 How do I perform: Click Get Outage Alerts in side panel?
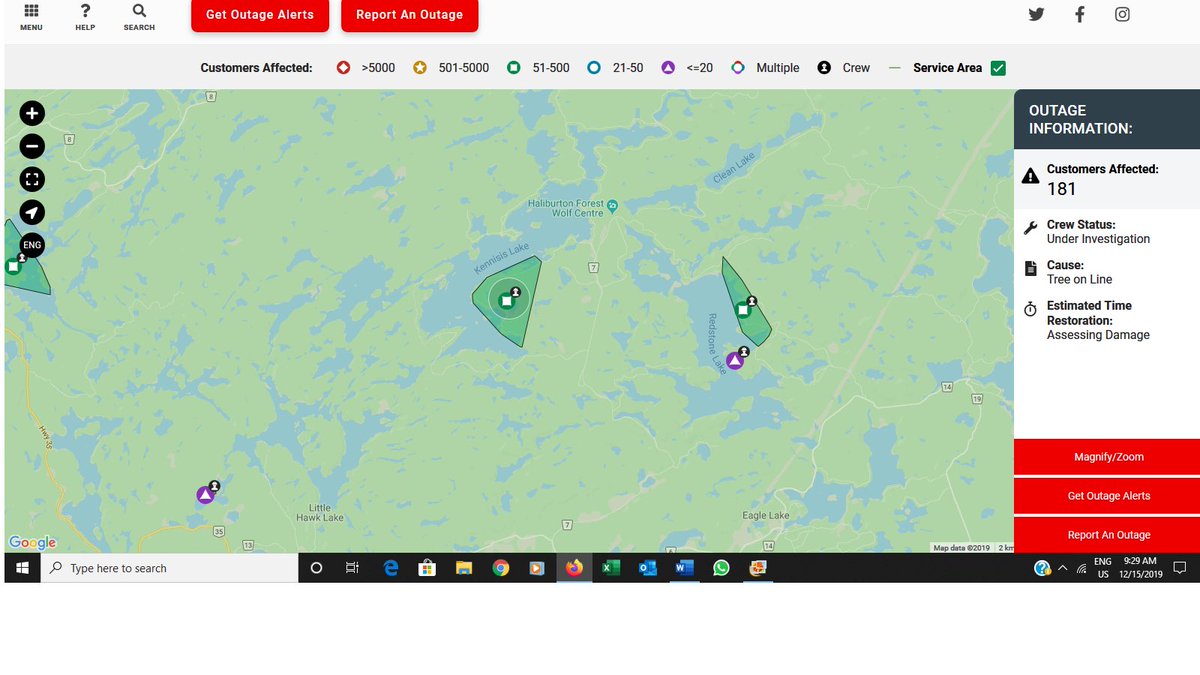1108,496
